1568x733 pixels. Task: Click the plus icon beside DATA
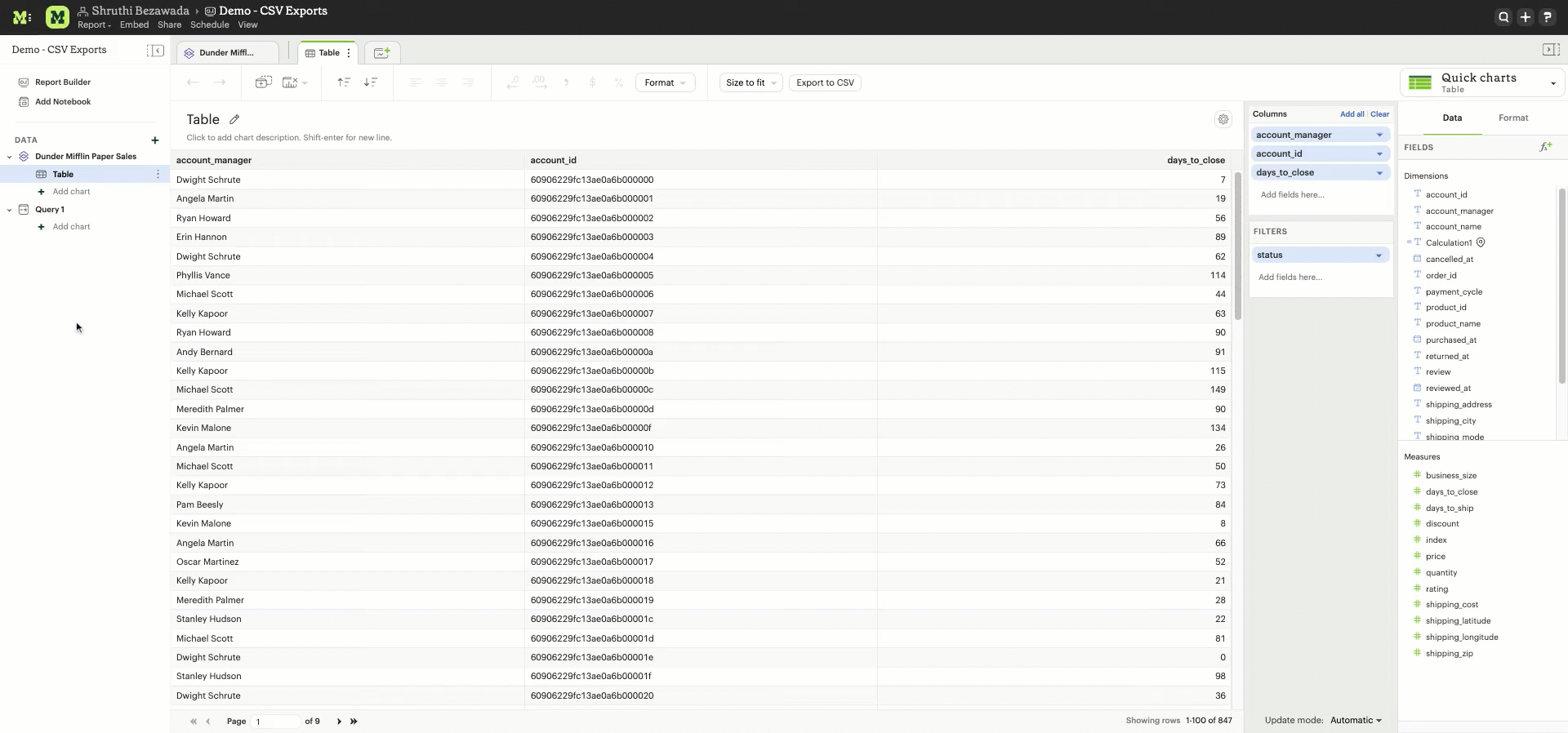tap(155, 140)
